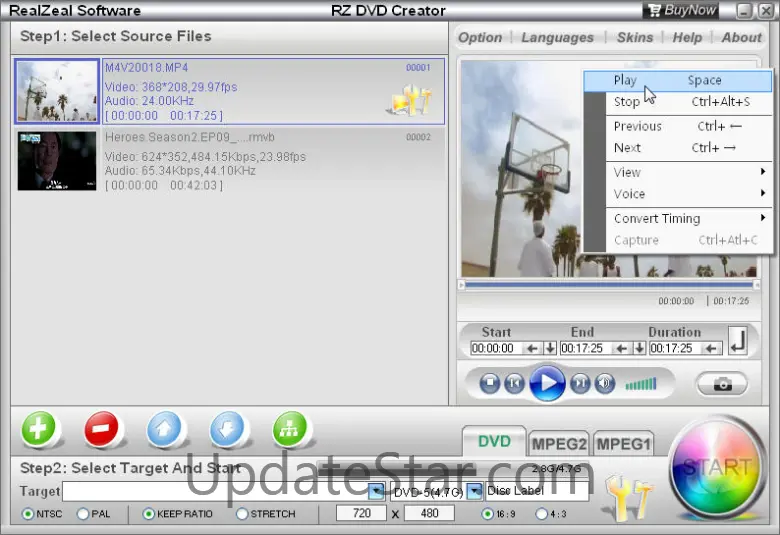Expand the Voice submenu
Screen dimensions: 780x535
pyautogui.click(x=688, y=194)
